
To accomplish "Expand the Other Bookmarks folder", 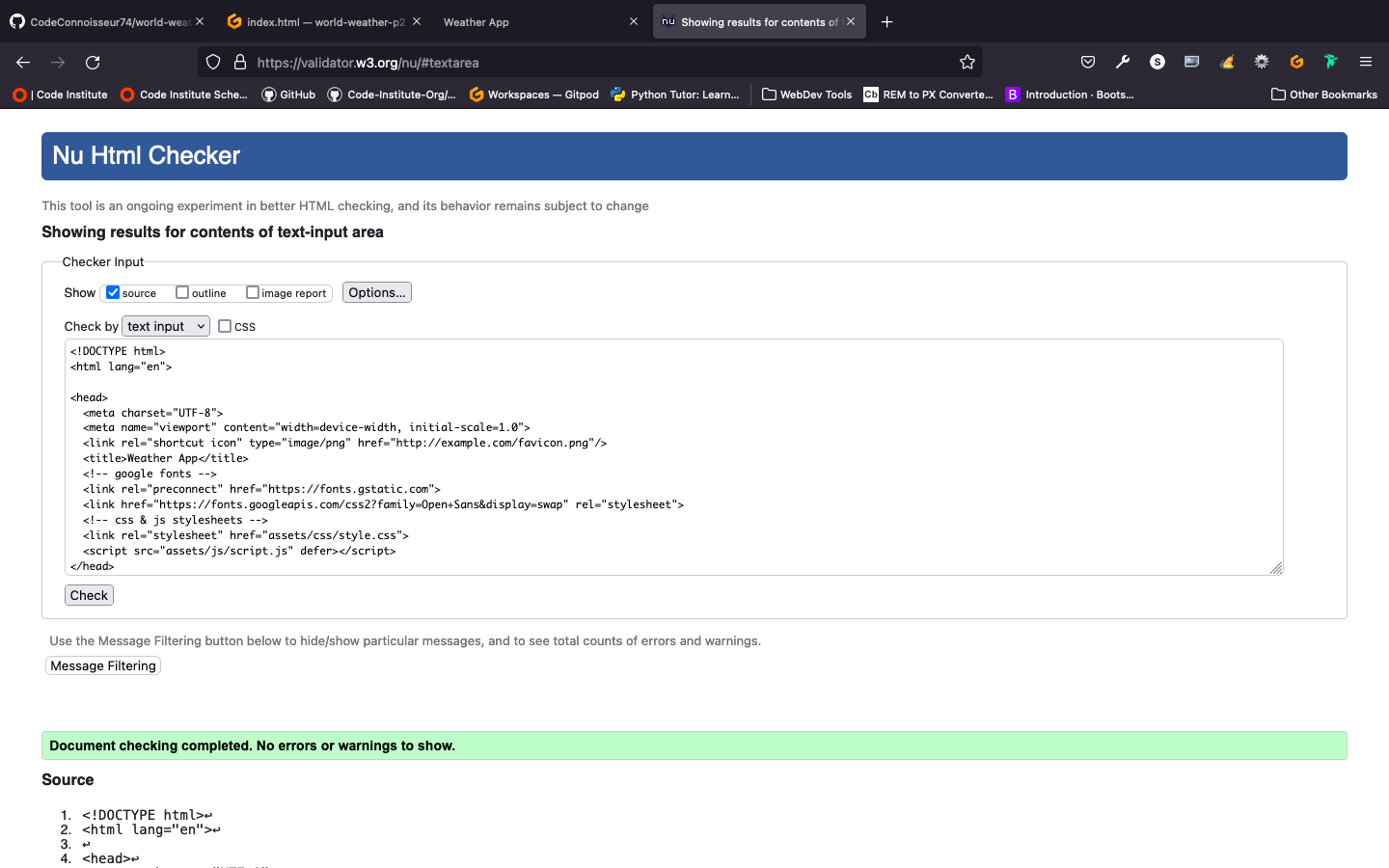I will (x=1324, y=95).
